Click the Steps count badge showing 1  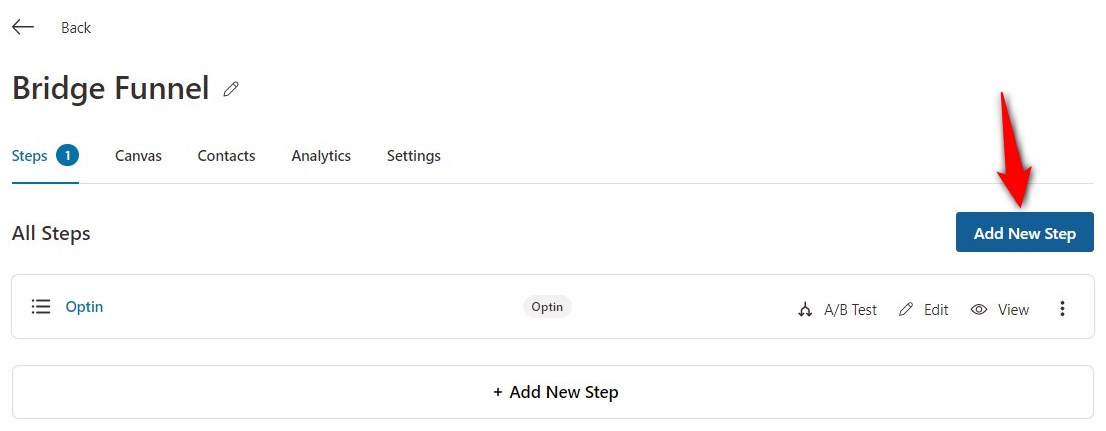tap(68, 155)
